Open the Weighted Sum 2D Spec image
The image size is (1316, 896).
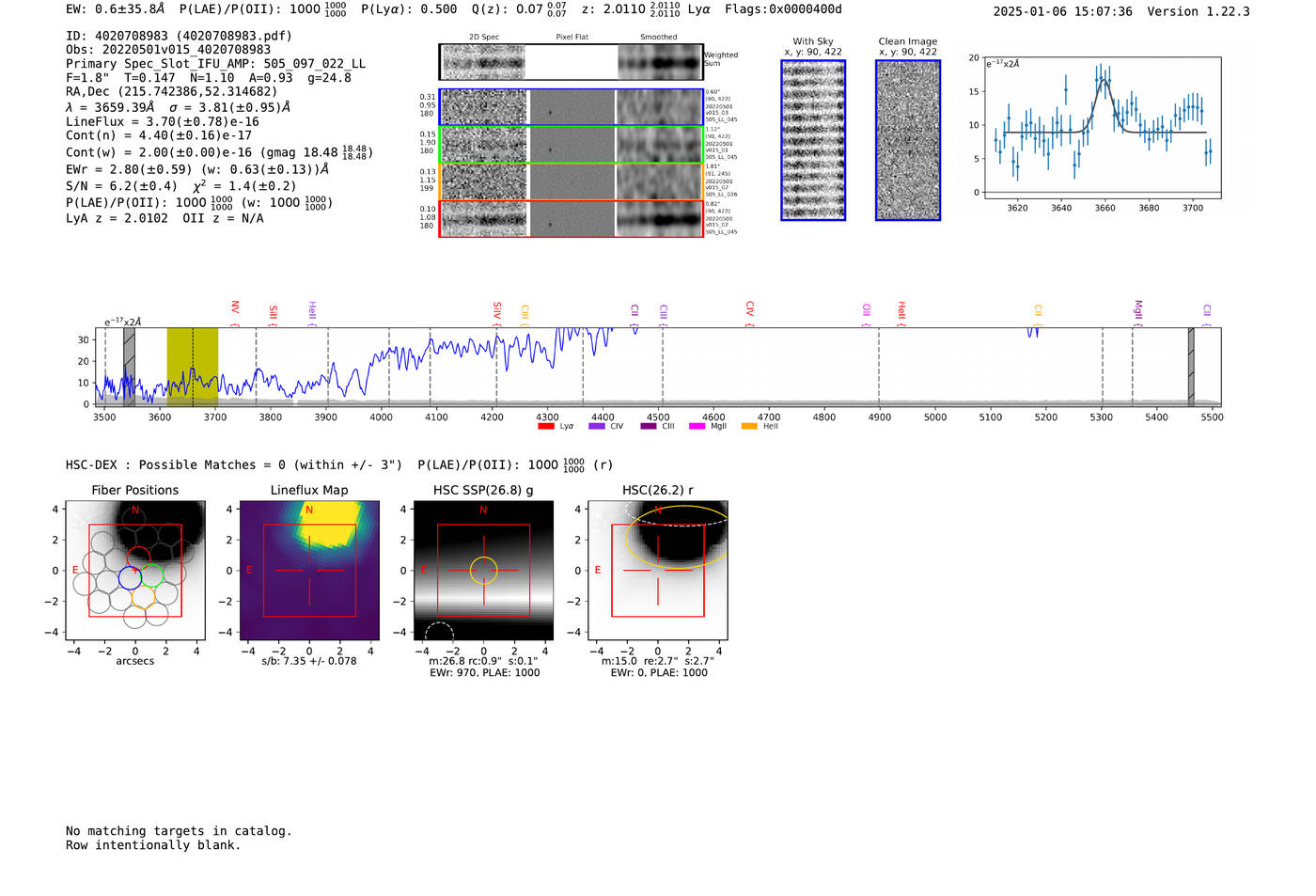[484, 62]
